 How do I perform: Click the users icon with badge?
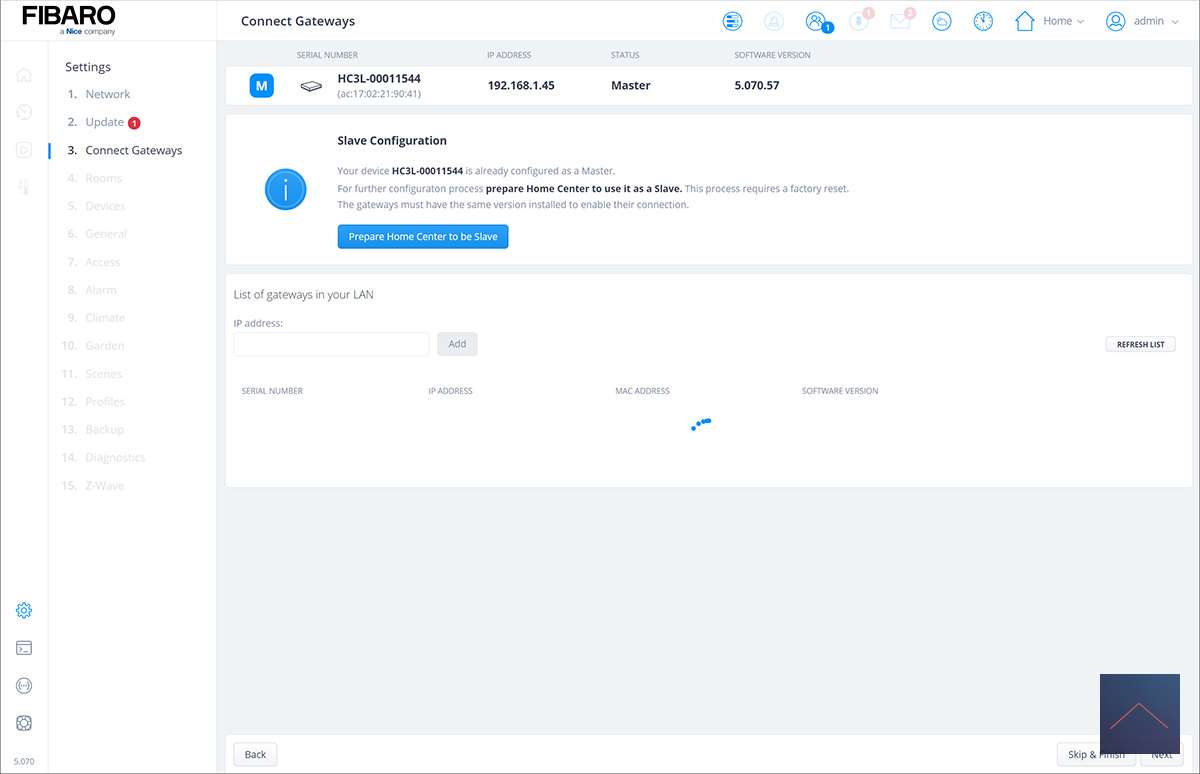tap(816, 21)
